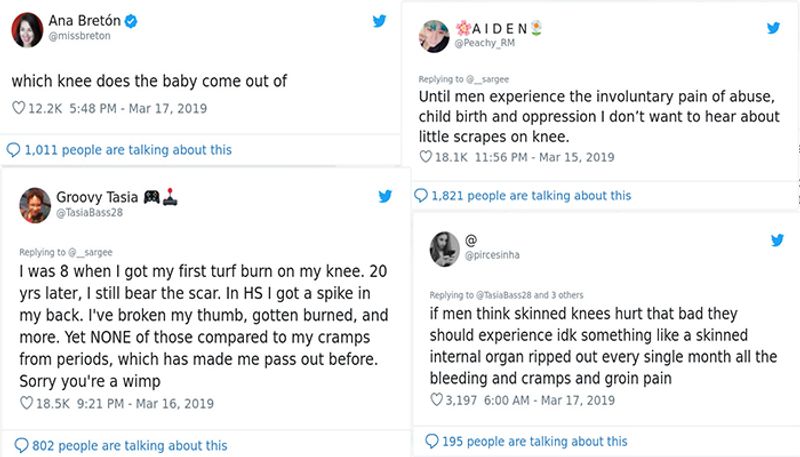Click Twitter bird icon on Ana Bretón's tweet
The image size is (800, 457).
[x=379, y=22]
